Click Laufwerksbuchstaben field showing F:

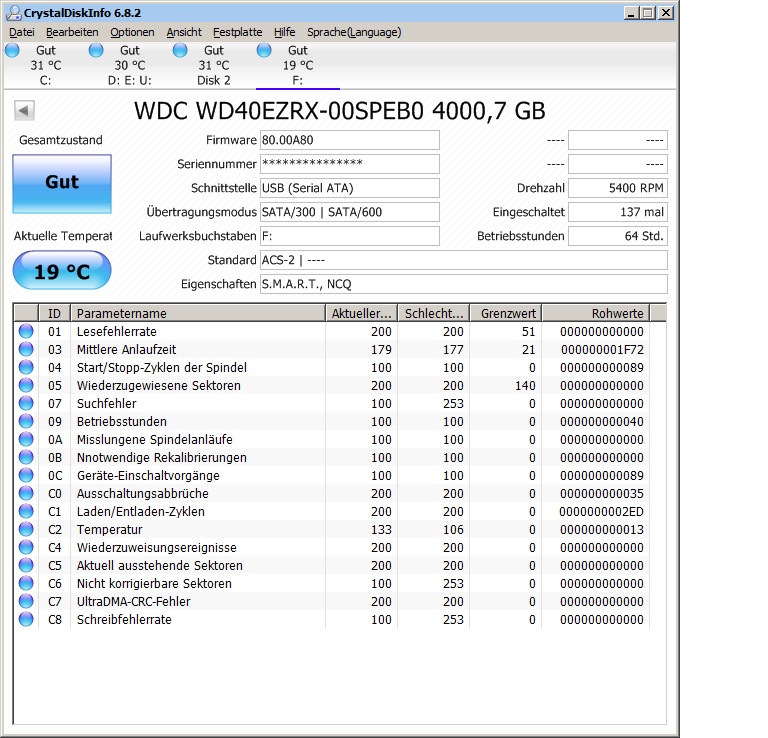pyautogui.click(x=350, y=236)
